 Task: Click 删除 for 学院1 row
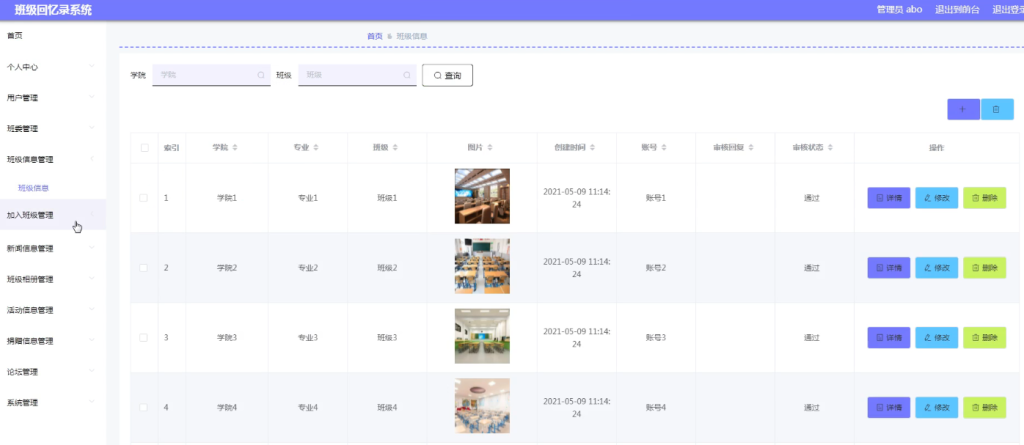pos(984,198)
